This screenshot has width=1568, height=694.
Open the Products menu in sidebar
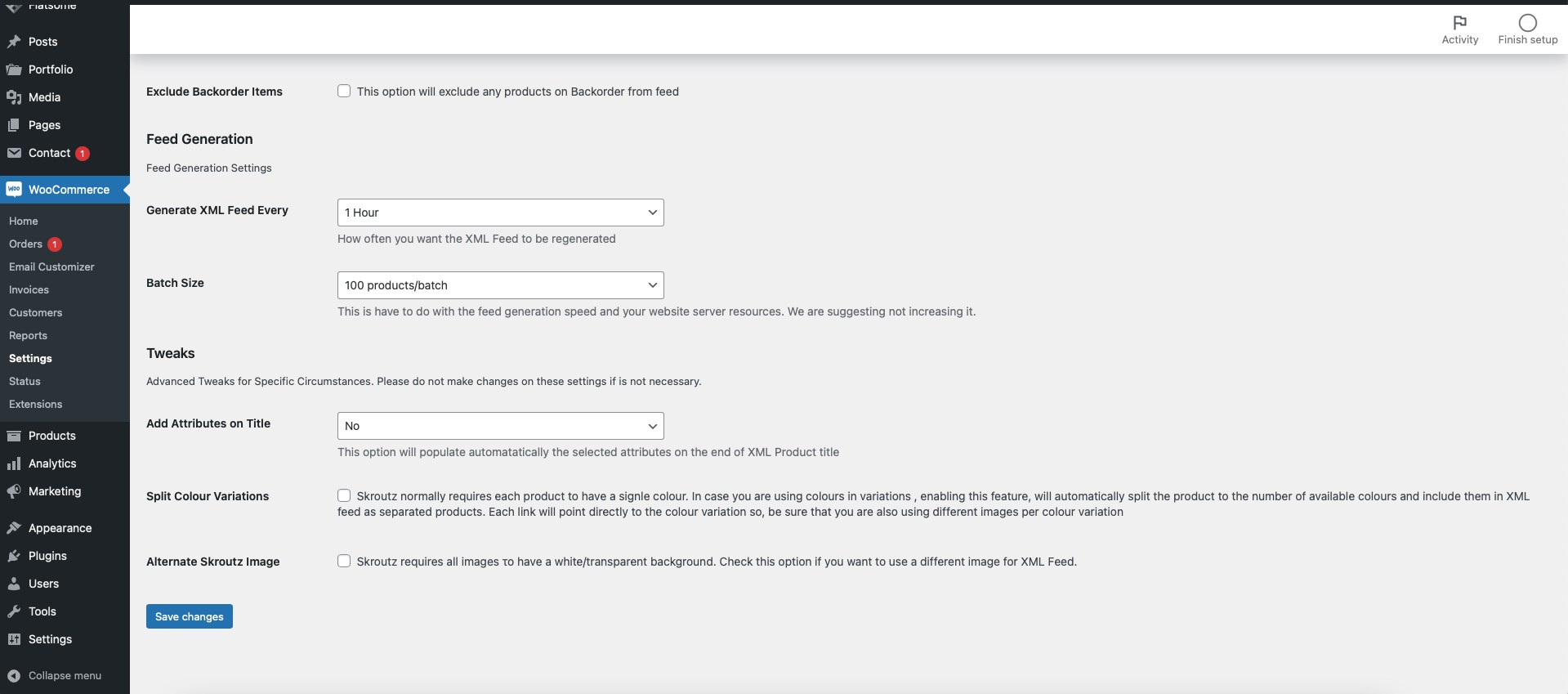coord(51,436)
